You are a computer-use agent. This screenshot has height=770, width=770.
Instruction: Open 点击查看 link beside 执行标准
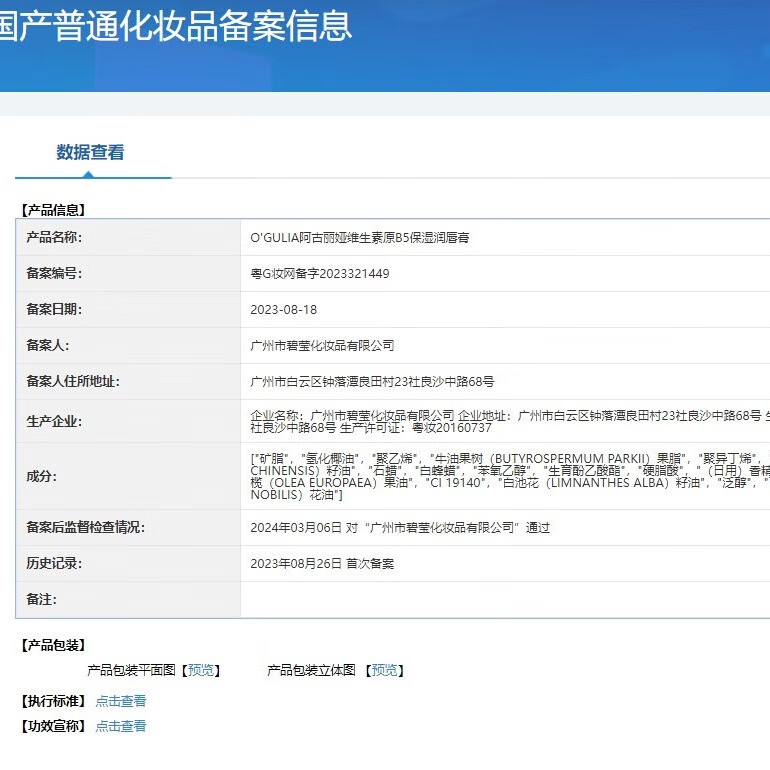coord(121,701)
